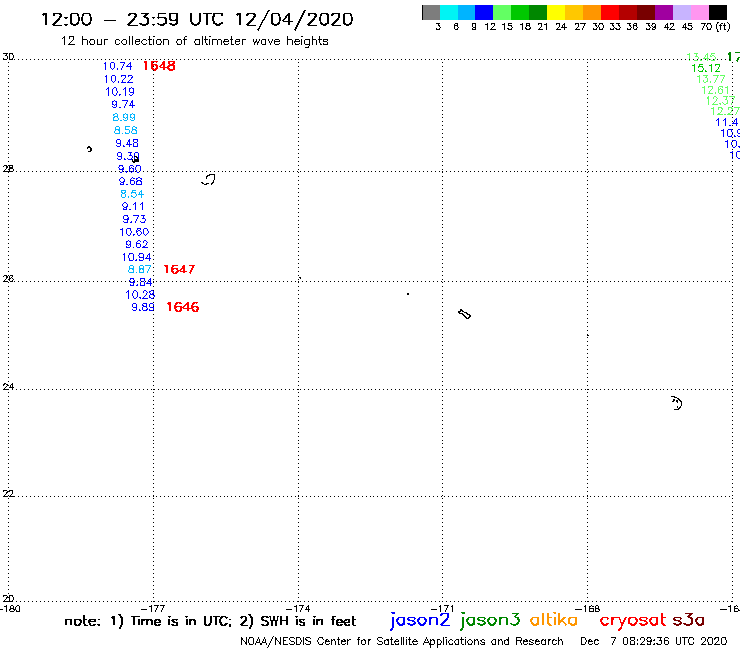Click the pink swatch in the color bar
This screenshot has height=650, width=740.
click(x=699, y=12)
